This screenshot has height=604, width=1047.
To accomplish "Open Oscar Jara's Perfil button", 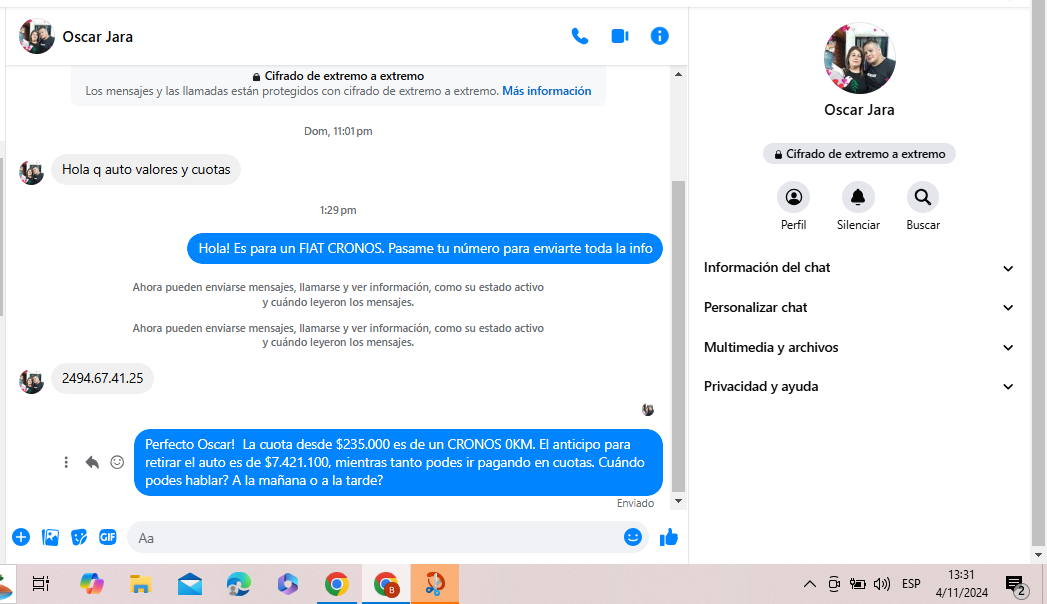I will pyautogui.click(x=793, y=197).
